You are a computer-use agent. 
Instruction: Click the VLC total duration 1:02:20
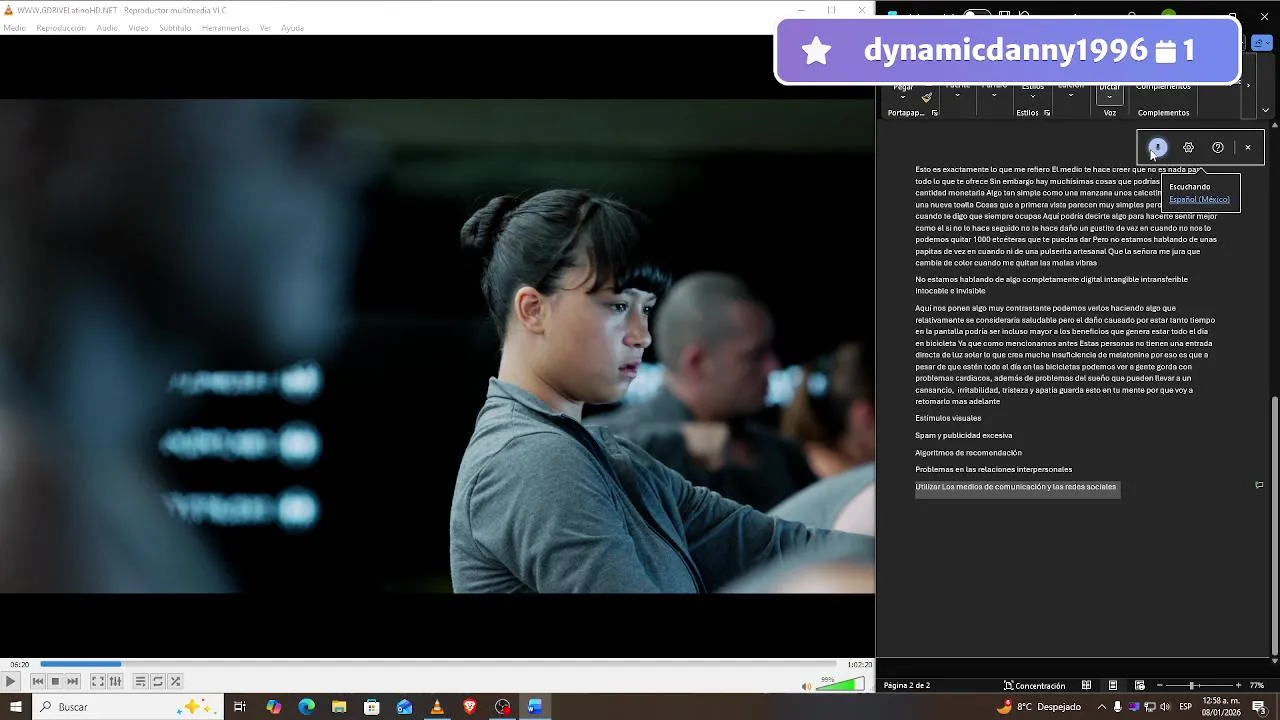(859, 664)
